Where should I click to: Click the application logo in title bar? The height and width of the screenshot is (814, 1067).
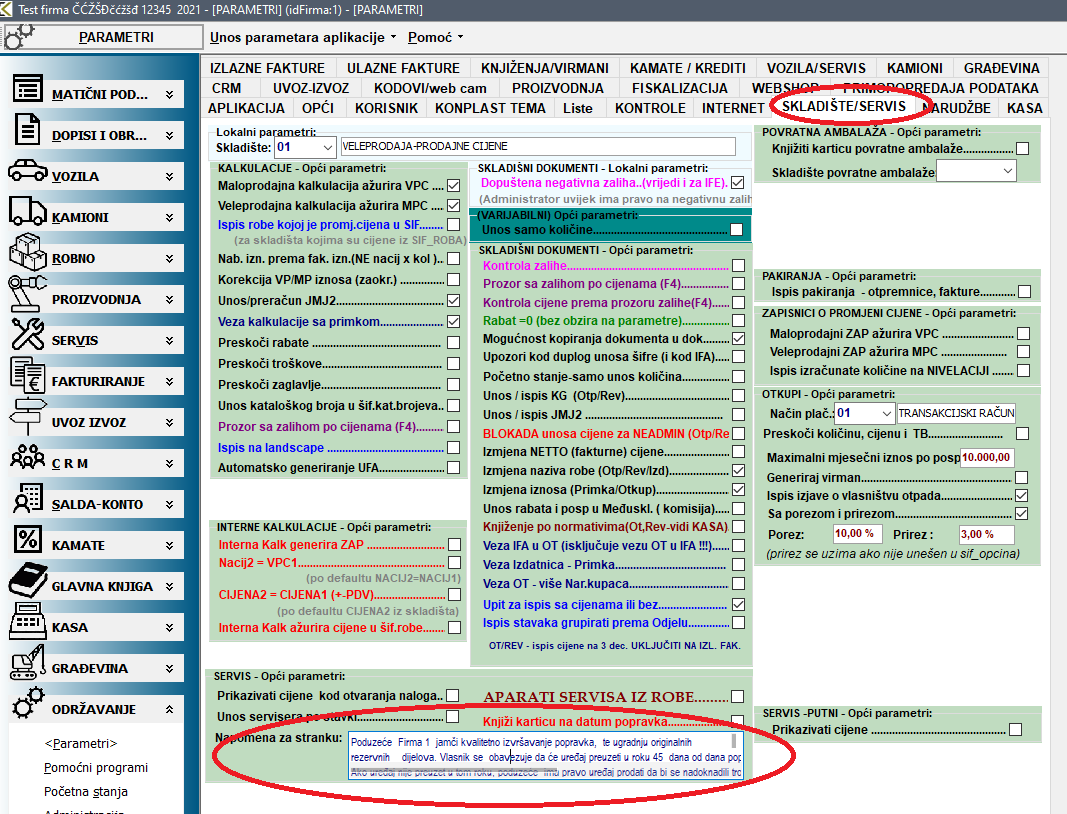point(6,10)
